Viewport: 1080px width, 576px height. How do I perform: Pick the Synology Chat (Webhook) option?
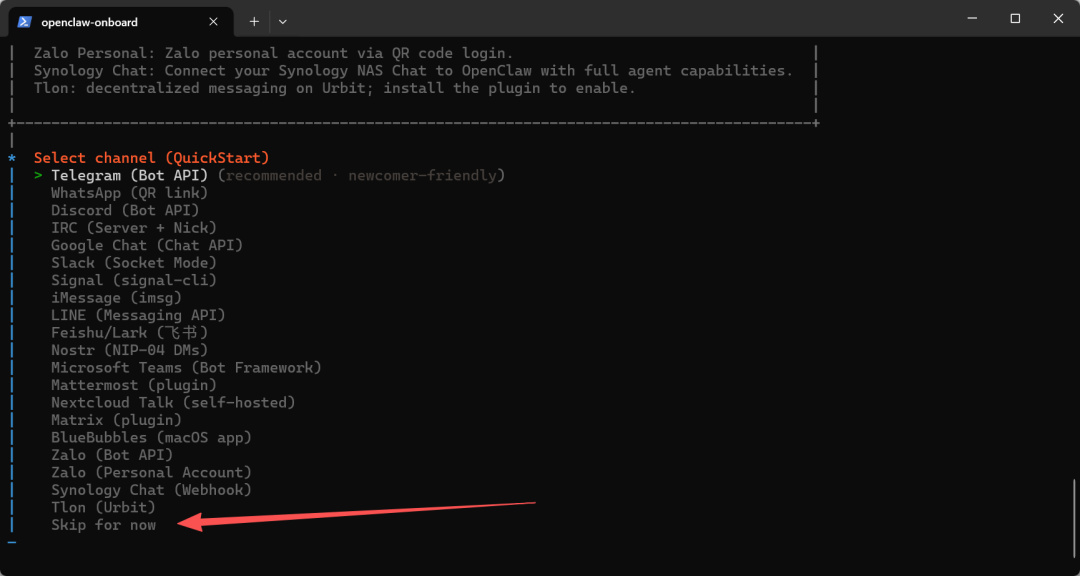click(151, 490)
